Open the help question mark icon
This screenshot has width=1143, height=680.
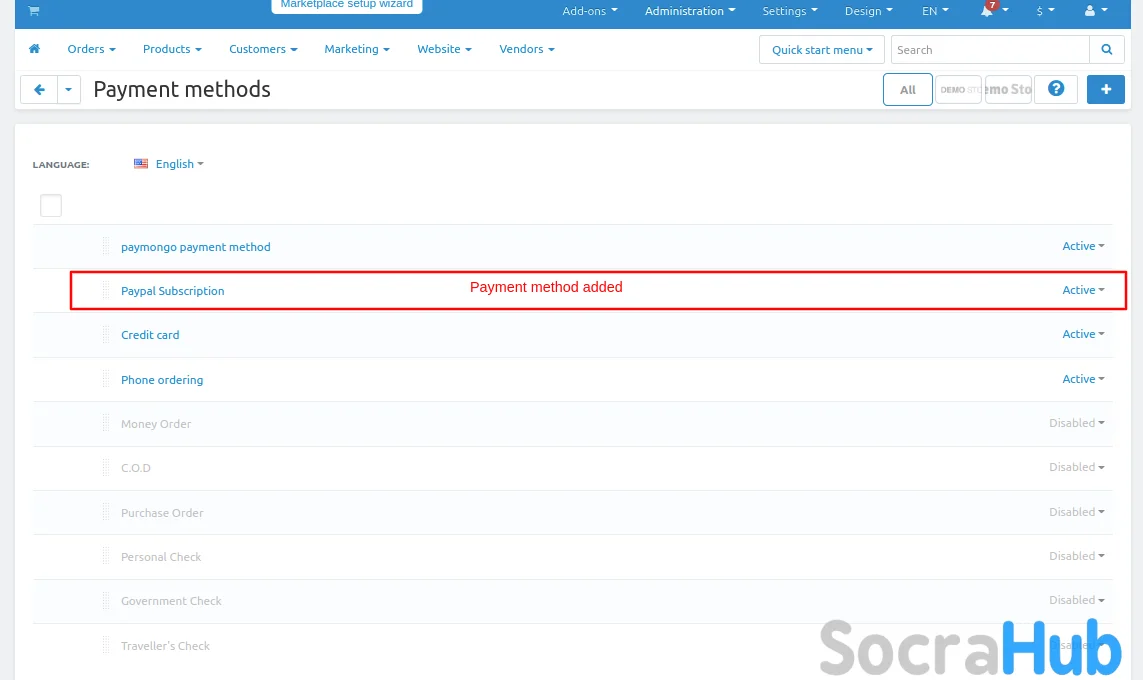[x=1055, y=89]
